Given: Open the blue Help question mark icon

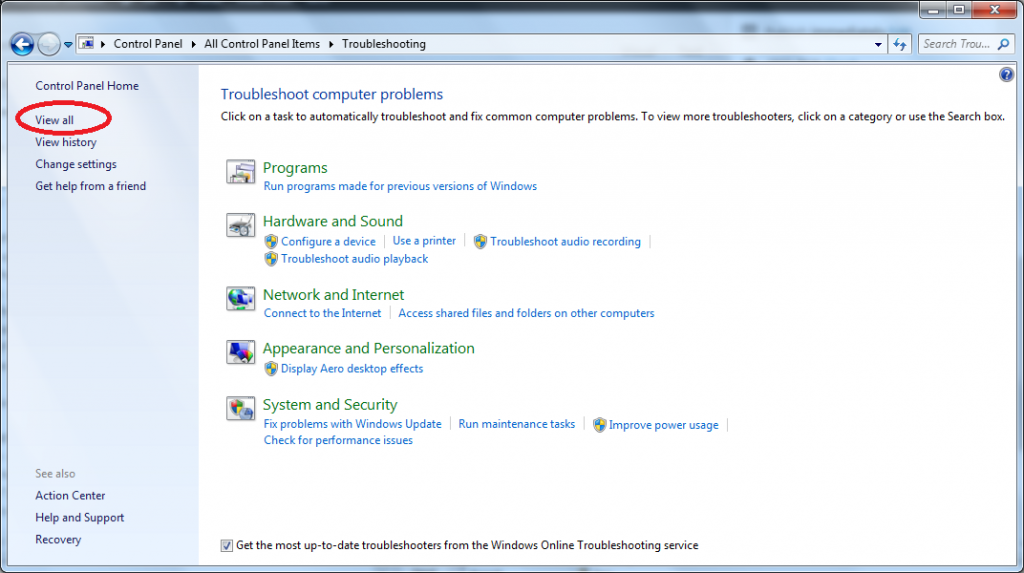Looking at the screenshot, I should point(1006,74).
